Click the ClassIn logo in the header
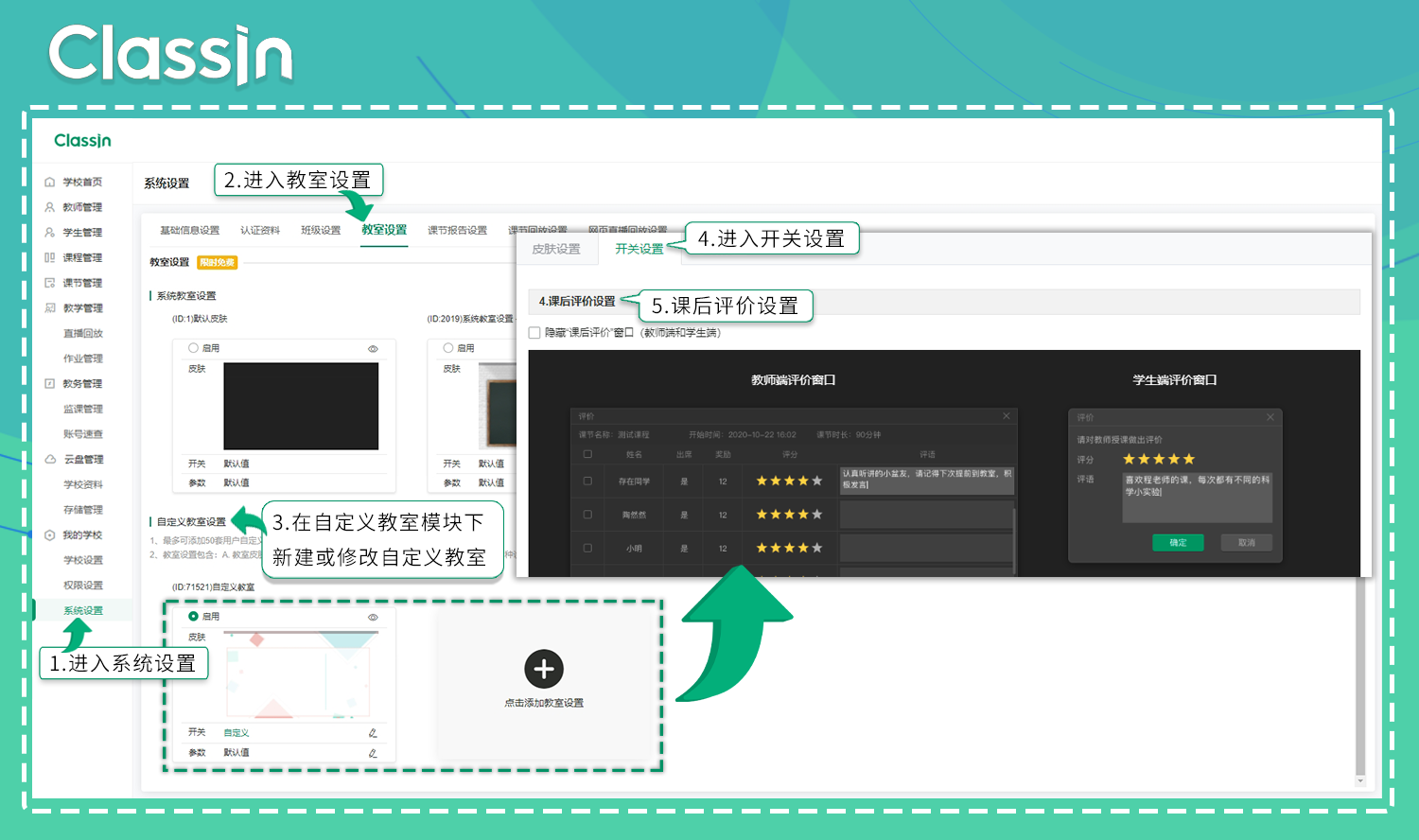This screenshot has height=840, width=1419. coord(82,140)
